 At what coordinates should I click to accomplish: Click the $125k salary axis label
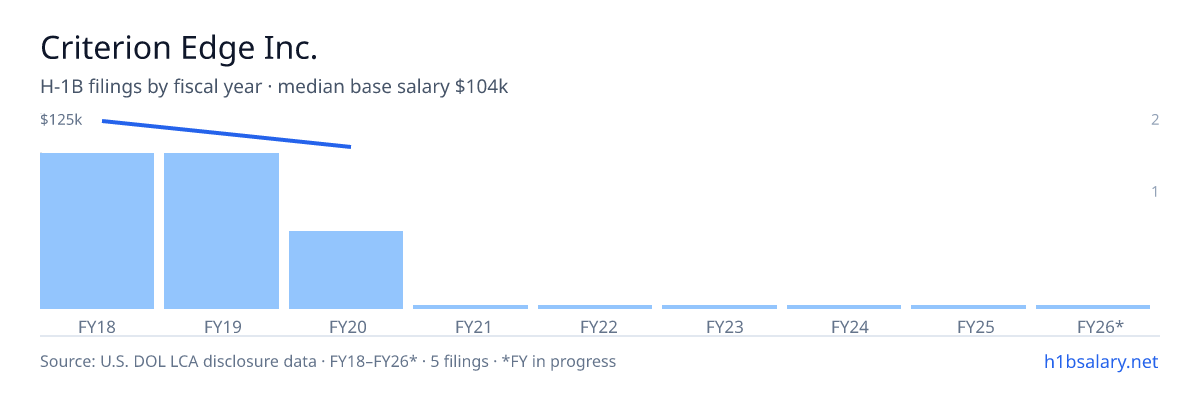pos(61,120)
